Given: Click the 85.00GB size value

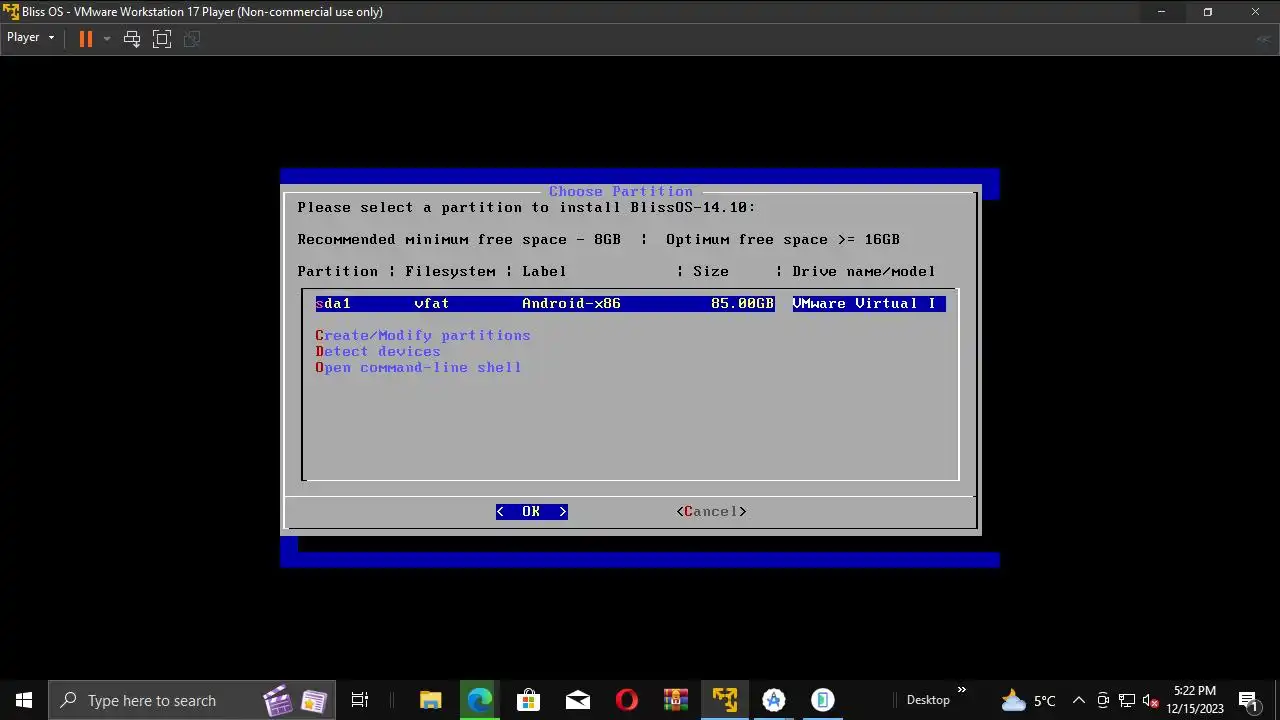Looking at the screenshot, I should pos(742,303).
